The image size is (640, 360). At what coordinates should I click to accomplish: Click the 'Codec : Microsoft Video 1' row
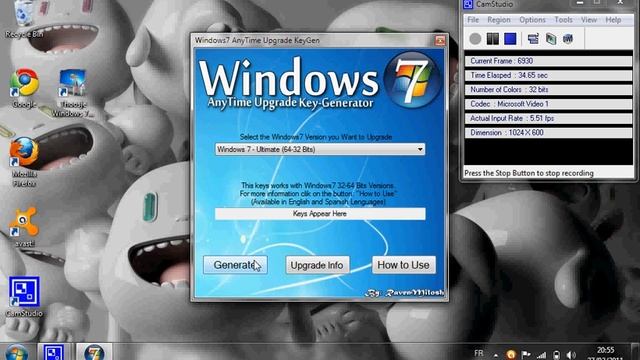548,104
